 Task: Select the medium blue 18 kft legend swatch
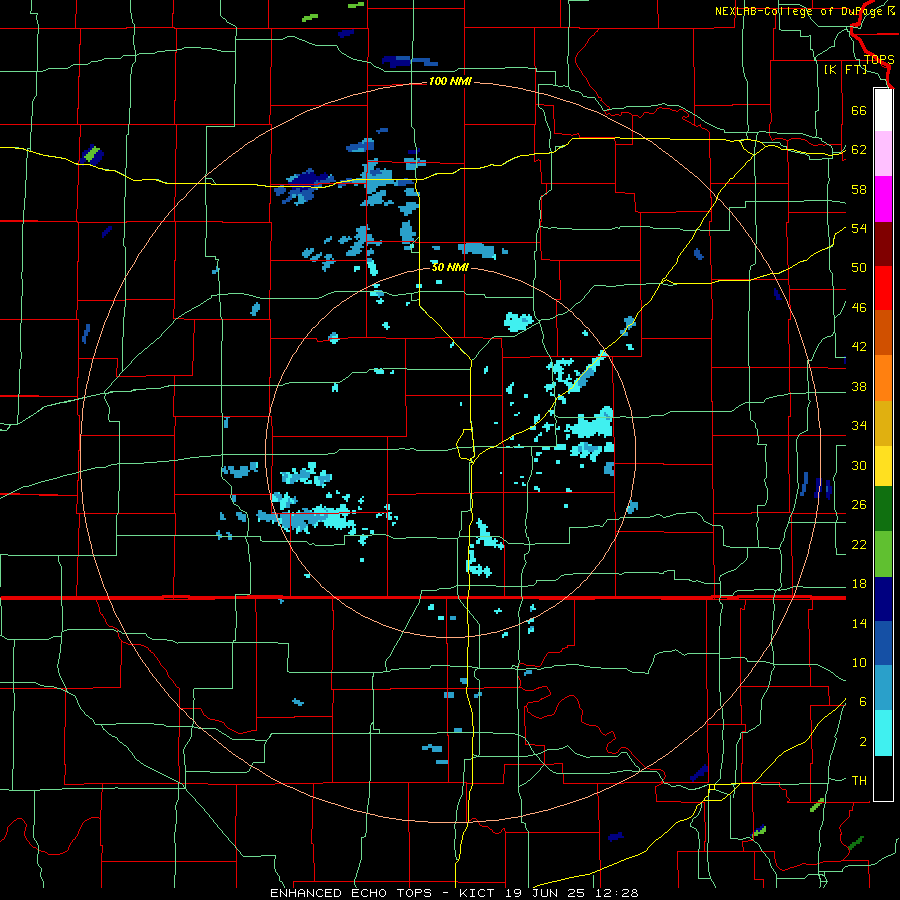tap(883, 643)
